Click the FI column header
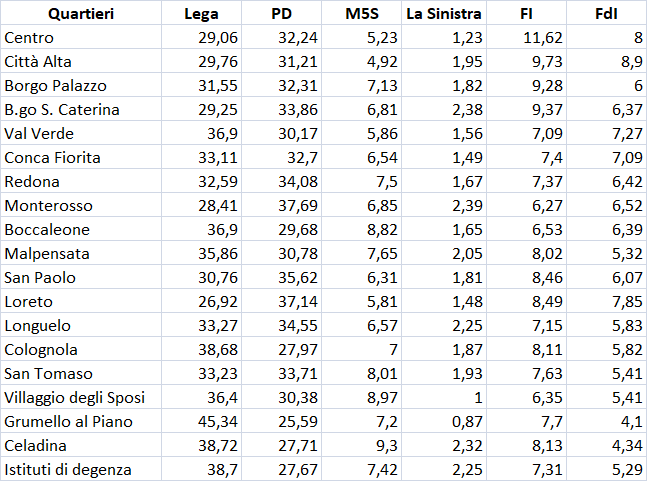 pyautogui.click(x=526, y=14)
